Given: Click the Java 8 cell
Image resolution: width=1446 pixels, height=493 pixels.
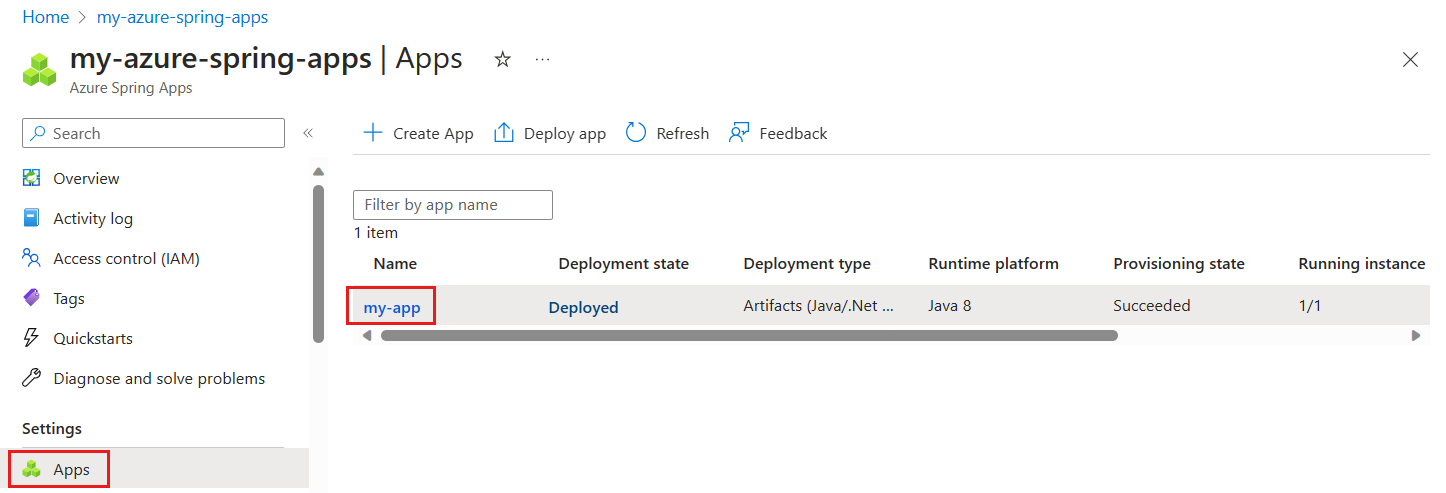Looking at the screenshot, I should point(949,306).
